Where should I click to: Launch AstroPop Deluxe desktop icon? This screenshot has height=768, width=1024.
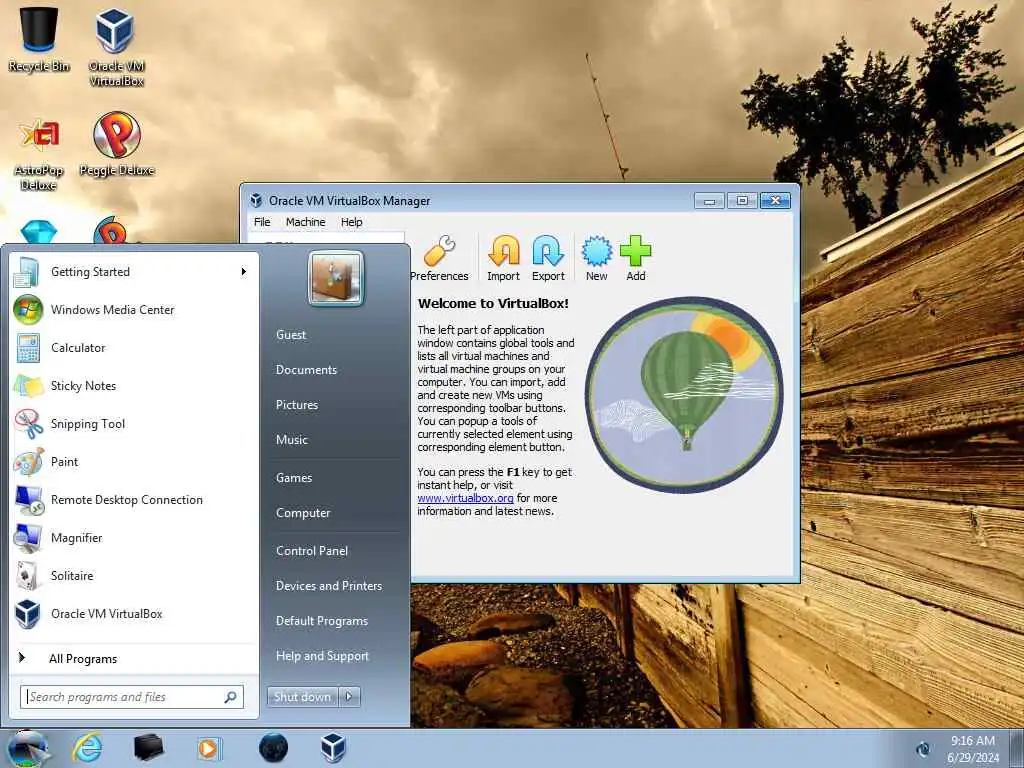(x=39, y=153)
